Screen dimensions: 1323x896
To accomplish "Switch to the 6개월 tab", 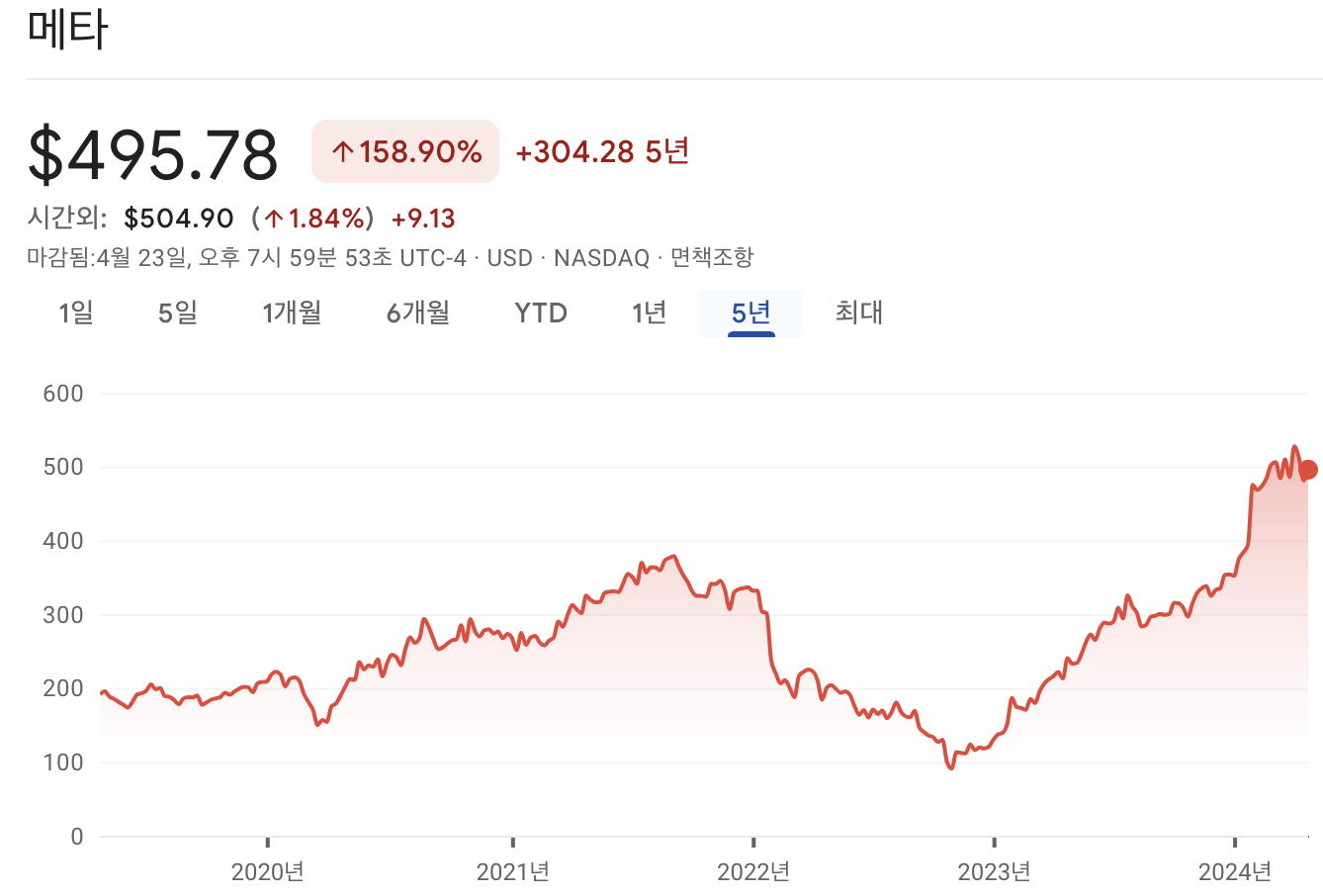I will point(418,313).
